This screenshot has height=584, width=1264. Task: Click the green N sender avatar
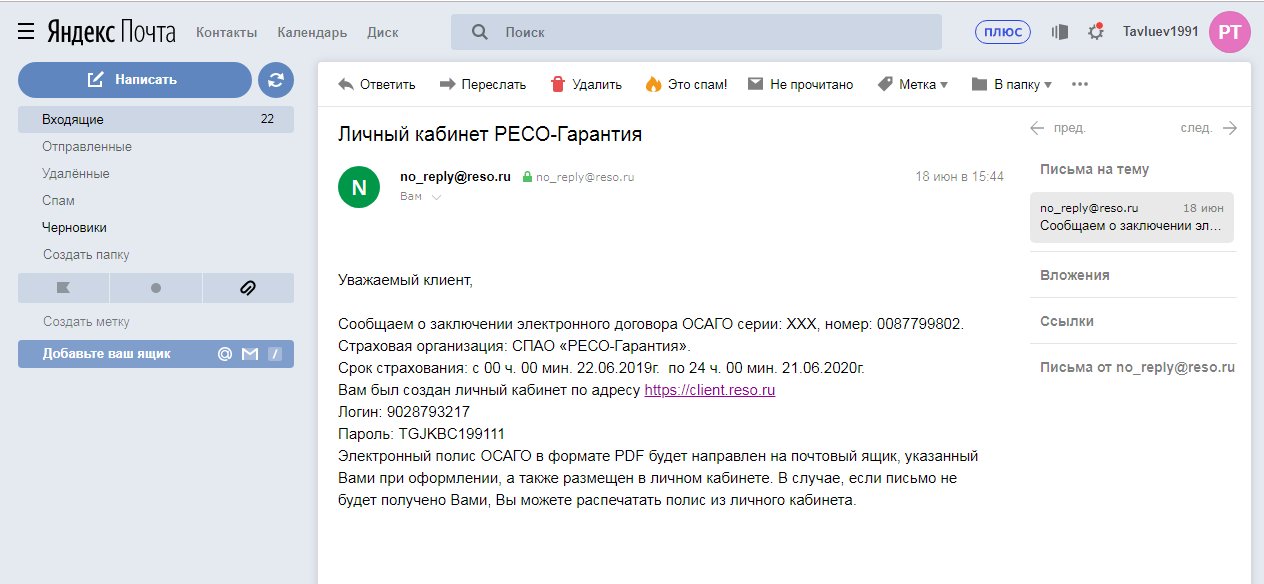(x=359, y=187)
